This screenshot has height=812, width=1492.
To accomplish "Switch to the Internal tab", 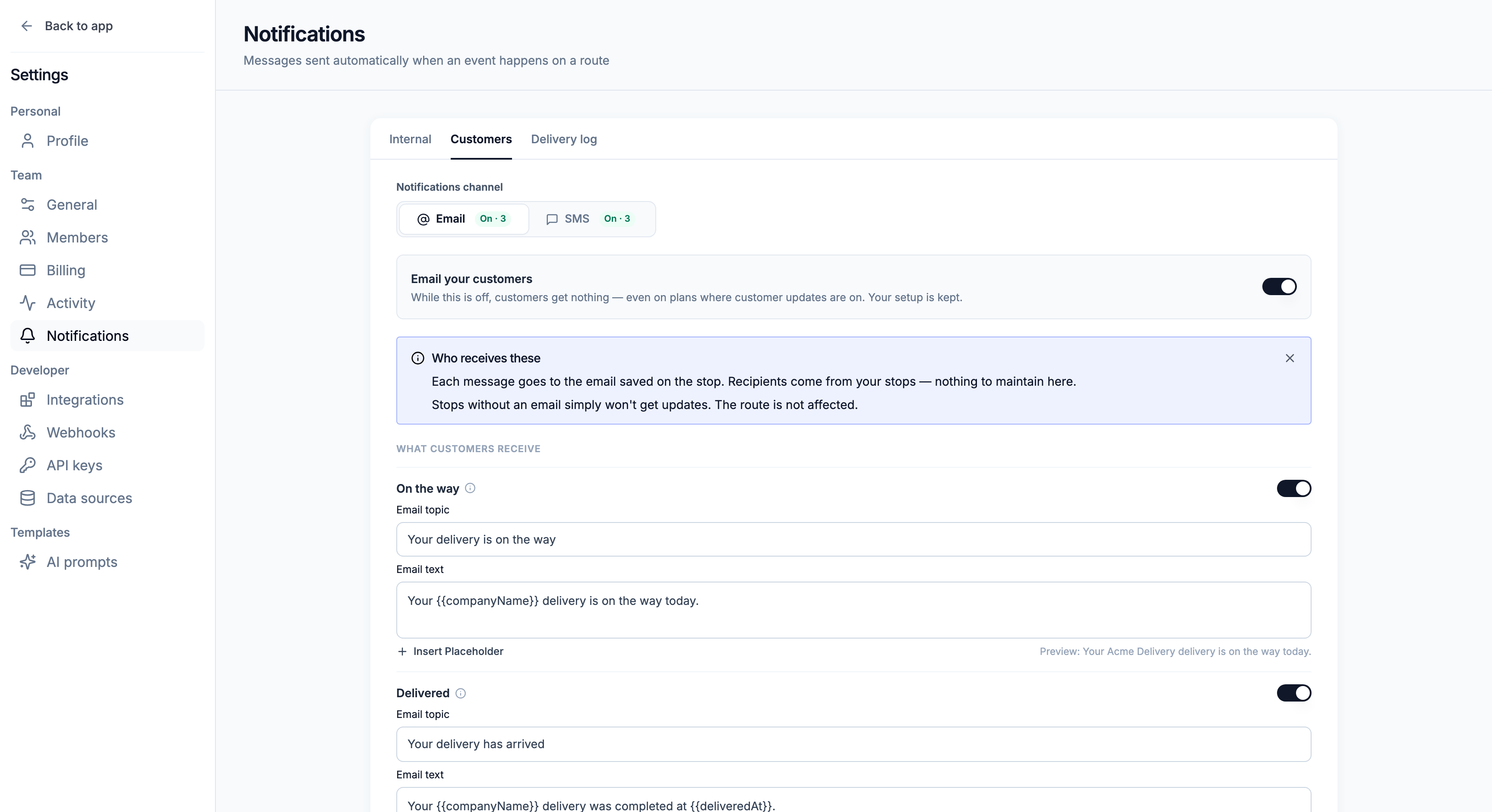I will coord(410,139).
